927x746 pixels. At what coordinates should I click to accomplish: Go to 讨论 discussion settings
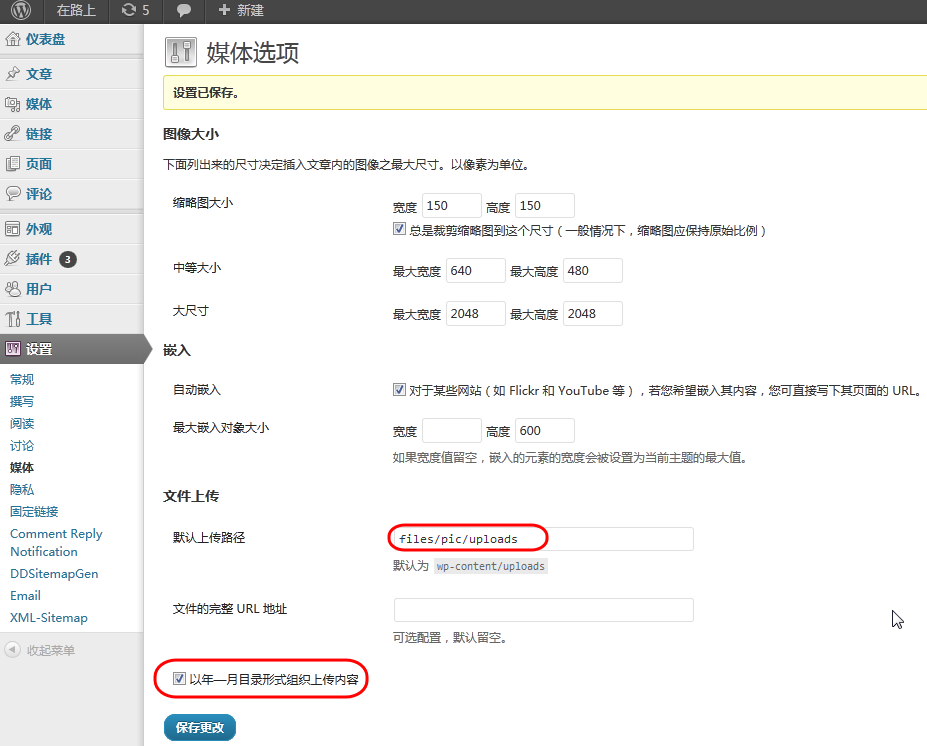22,445
